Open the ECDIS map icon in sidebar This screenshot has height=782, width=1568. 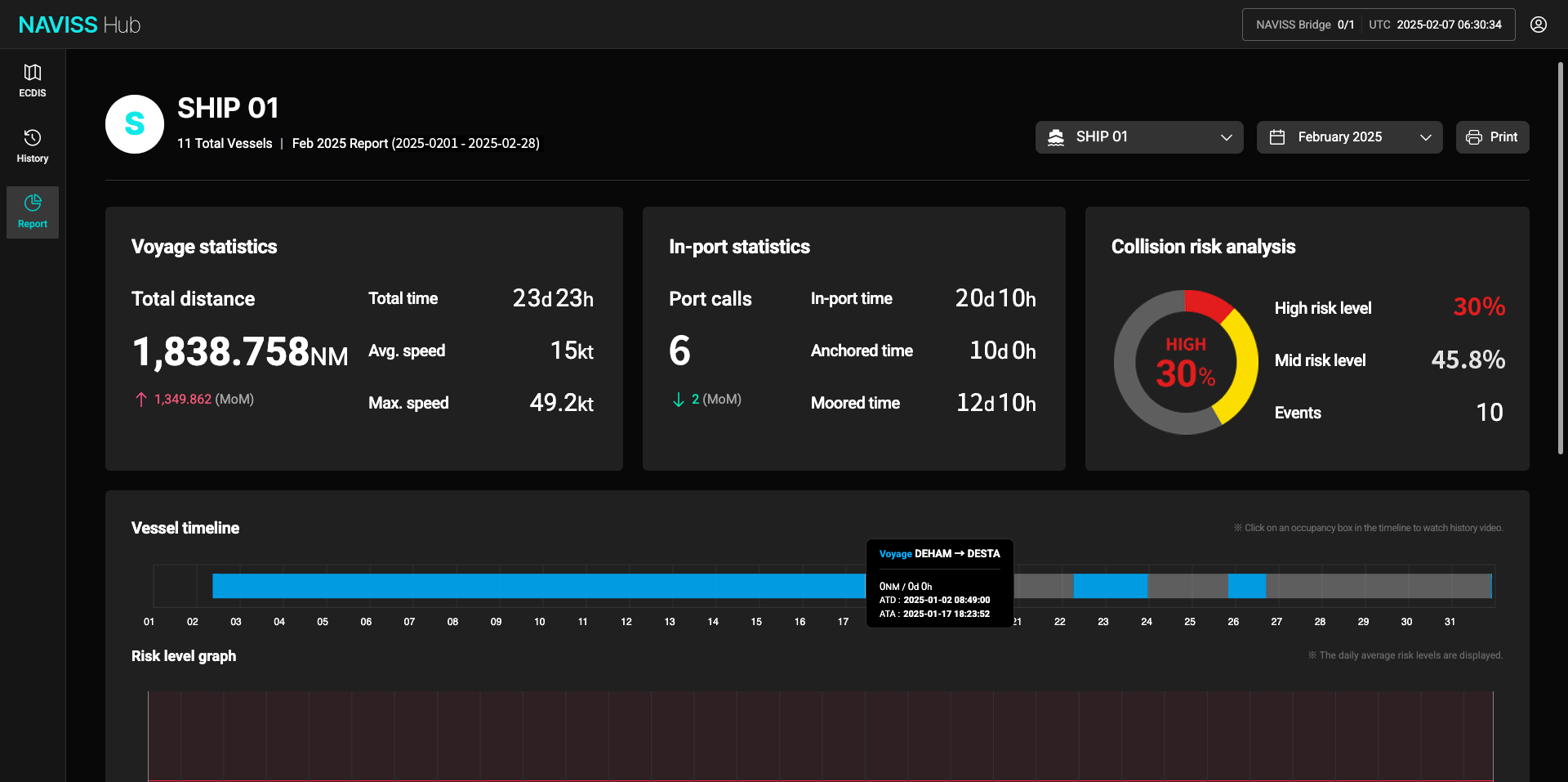pyautogui.click(x=33, y=73)
